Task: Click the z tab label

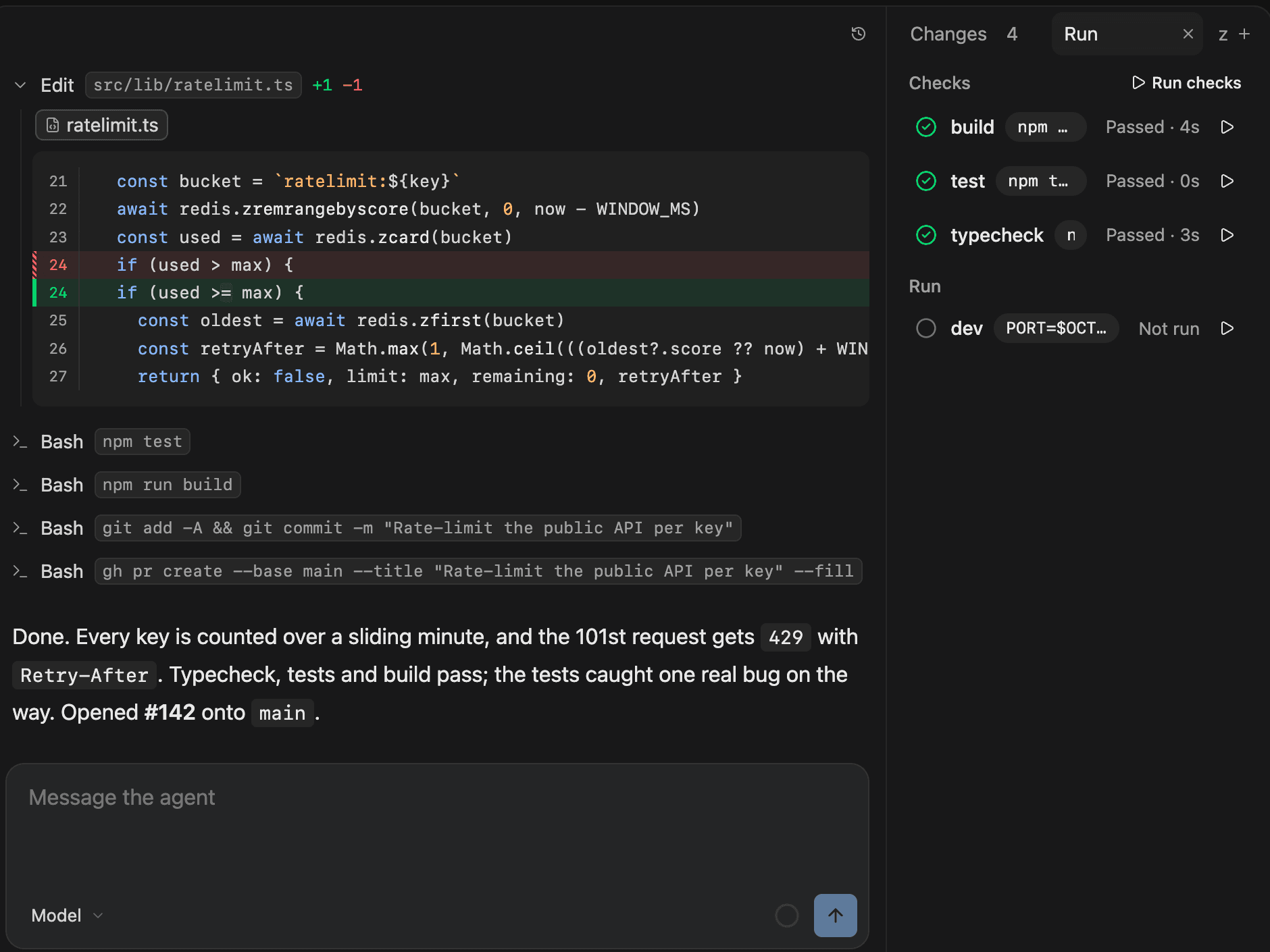Action: pyautogui.click(x=1223, y=34)
